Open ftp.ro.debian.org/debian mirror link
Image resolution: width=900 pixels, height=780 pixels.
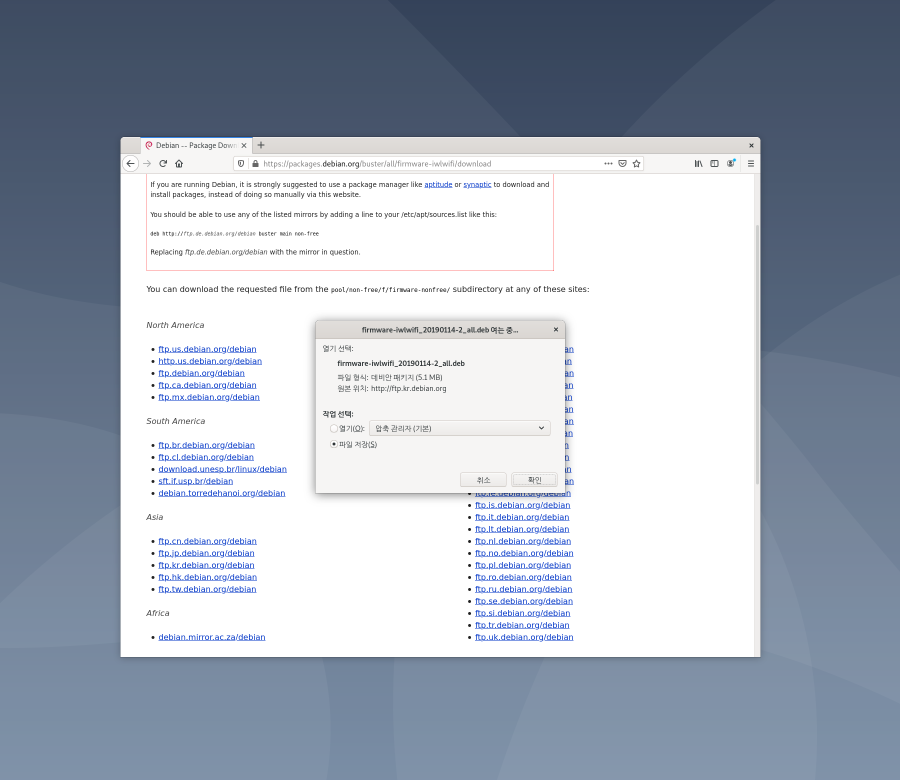point(523,577)
